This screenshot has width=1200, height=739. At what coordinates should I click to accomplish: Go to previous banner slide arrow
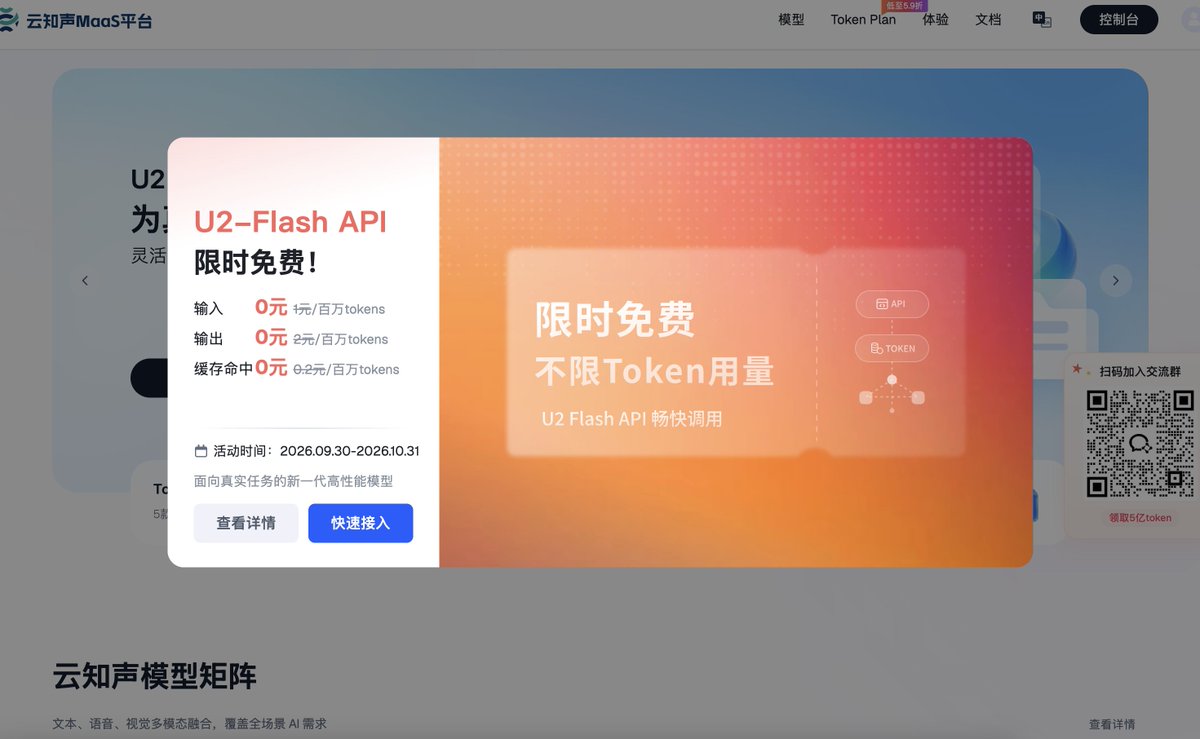point(85,281)
